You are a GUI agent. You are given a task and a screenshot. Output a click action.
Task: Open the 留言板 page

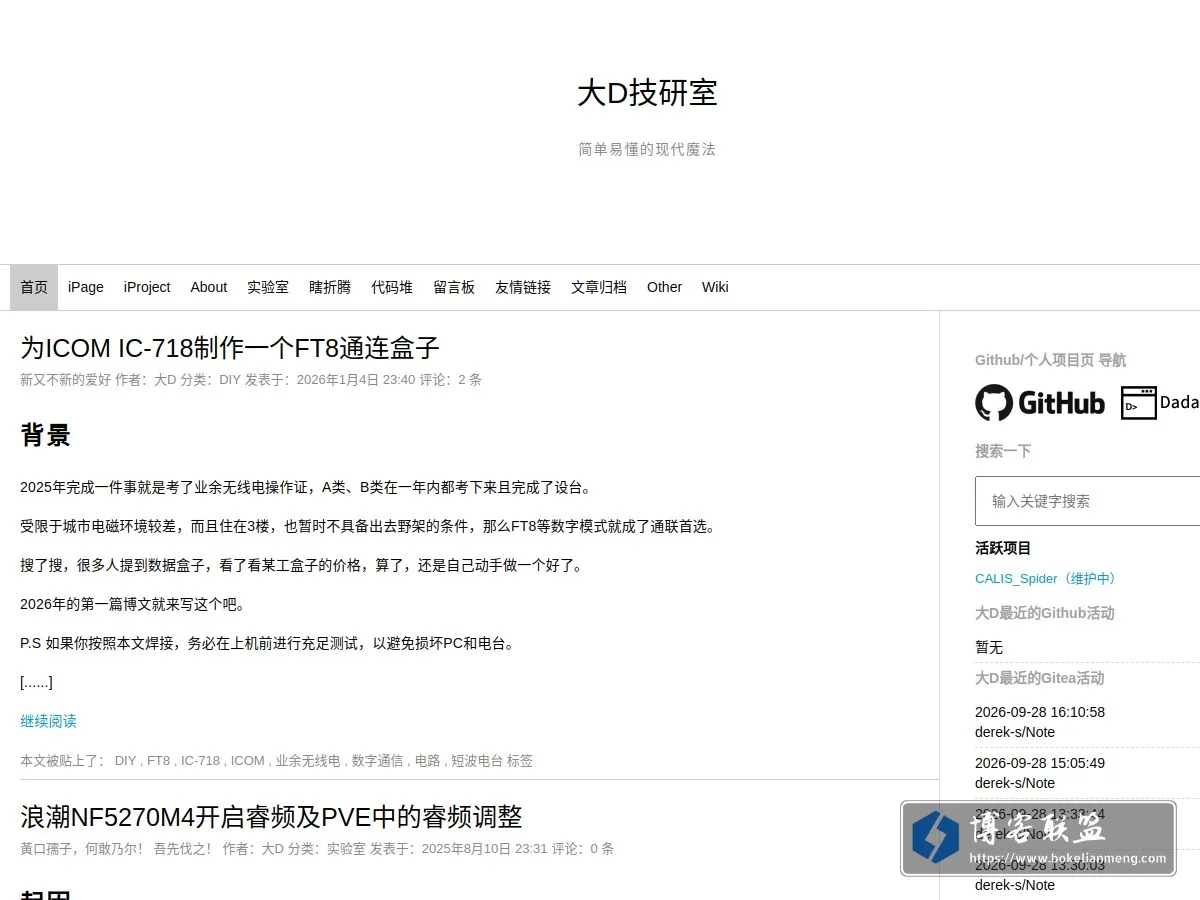(x=454, y=287)
